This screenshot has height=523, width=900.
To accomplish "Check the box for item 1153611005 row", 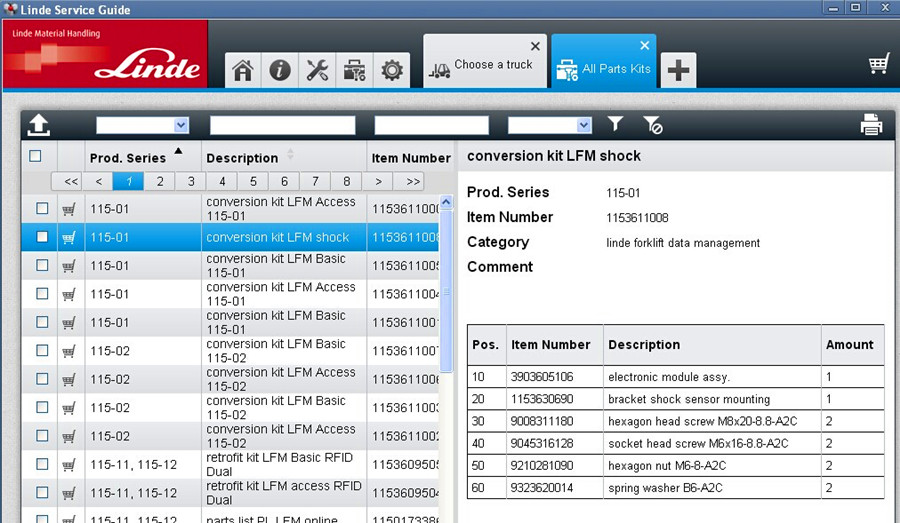I will [42, 265].
